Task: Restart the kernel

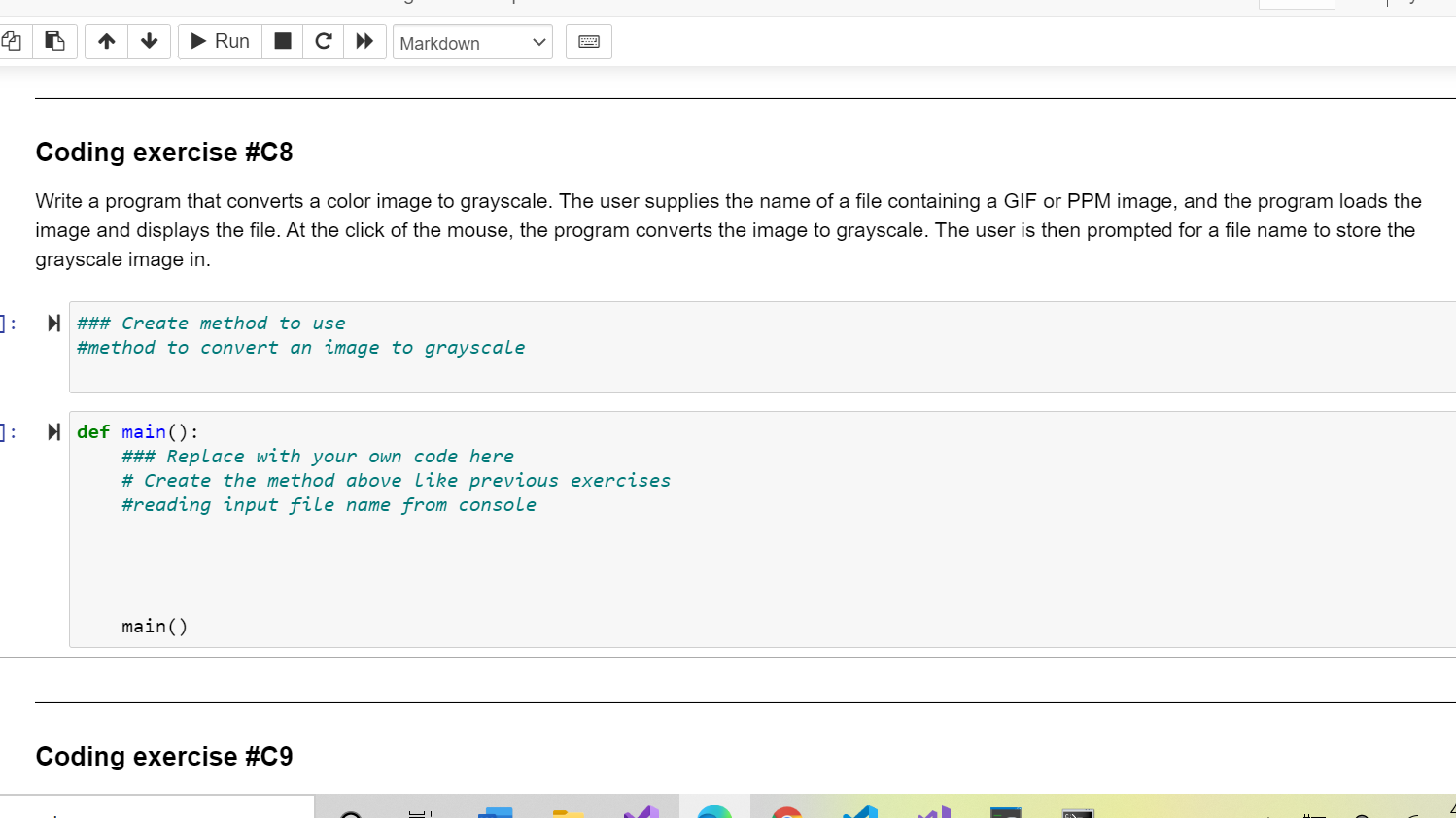Action: [x=323, y=42]
